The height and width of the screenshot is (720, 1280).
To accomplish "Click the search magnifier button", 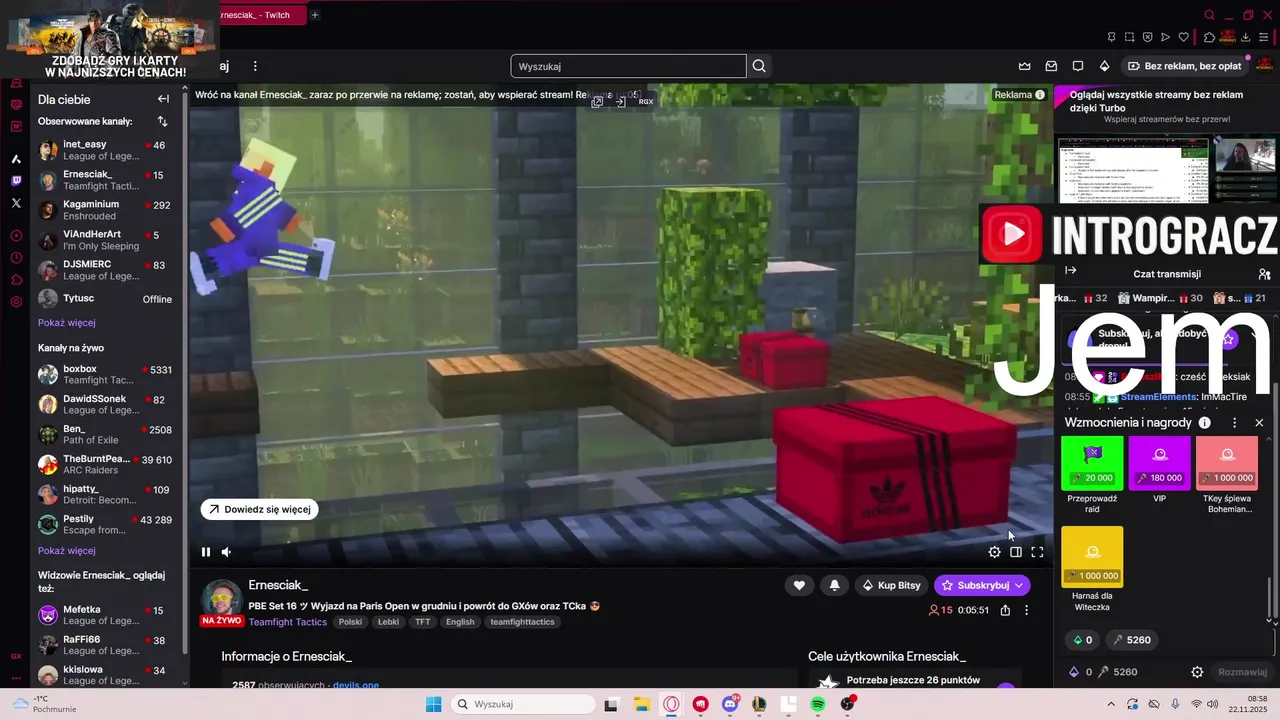I will pyautogui.click(x=759, y=66).
